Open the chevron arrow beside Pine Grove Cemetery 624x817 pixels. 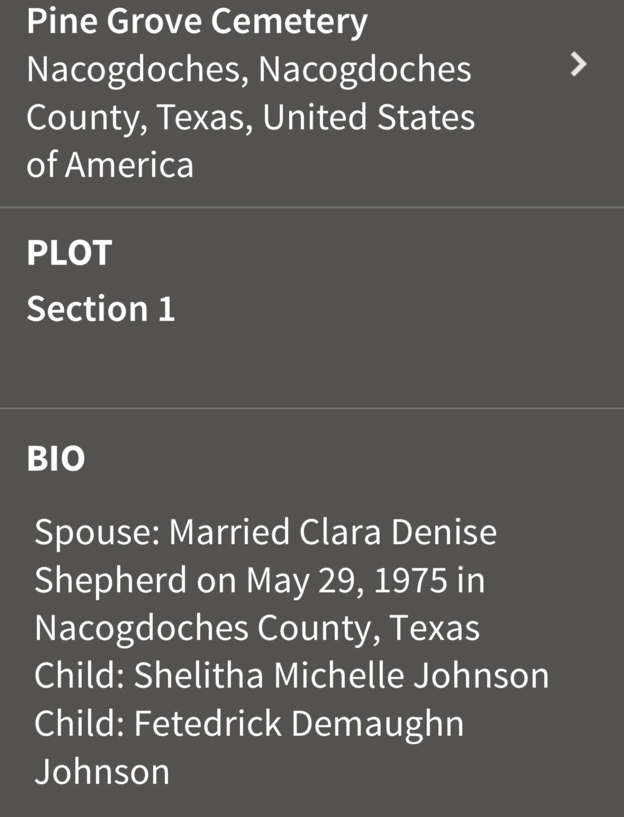tap(577, 66)
